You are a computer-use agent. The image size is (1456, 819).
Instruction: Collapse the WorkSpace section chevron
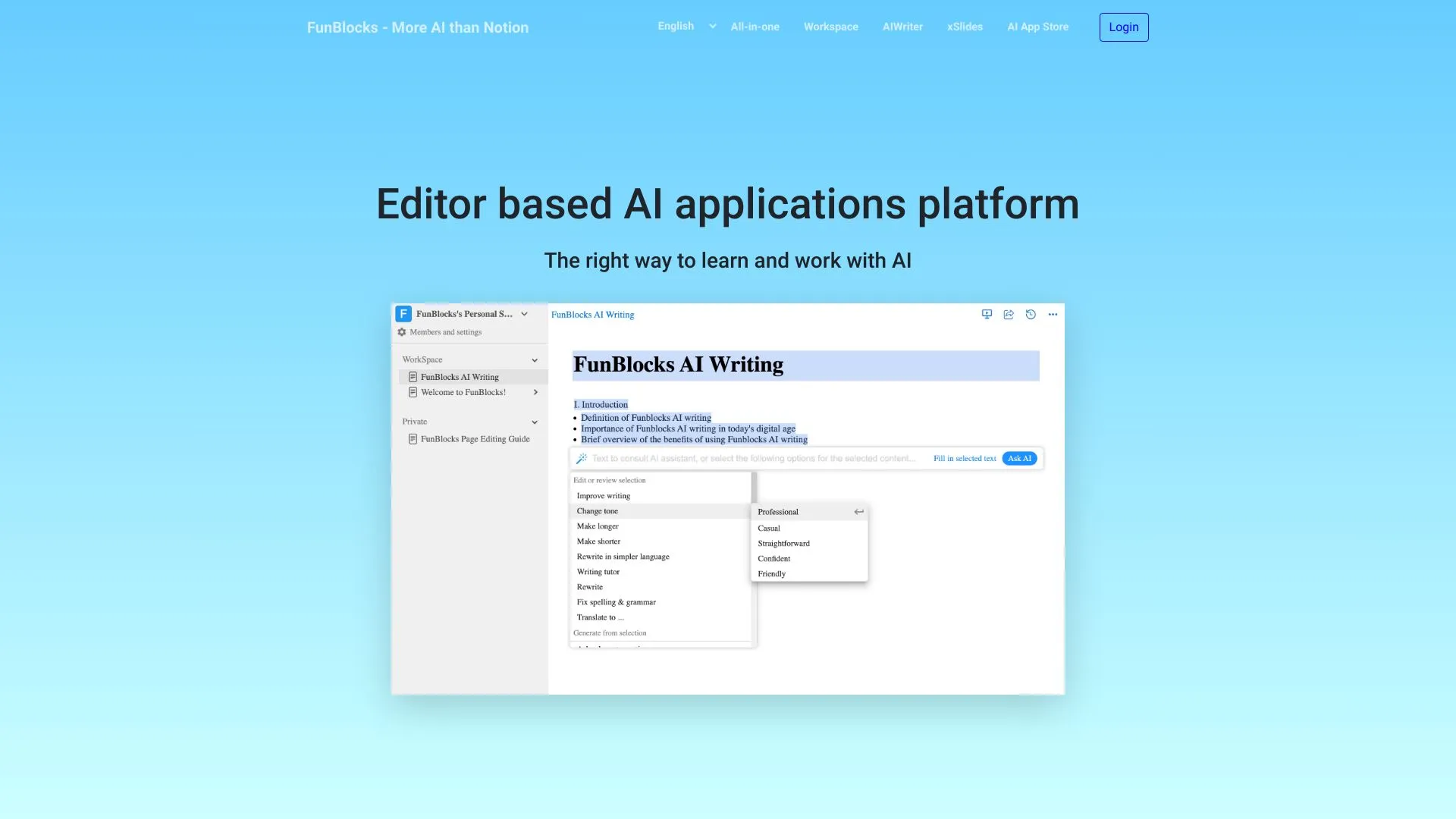pyautogui.click(x=535, y=360)
